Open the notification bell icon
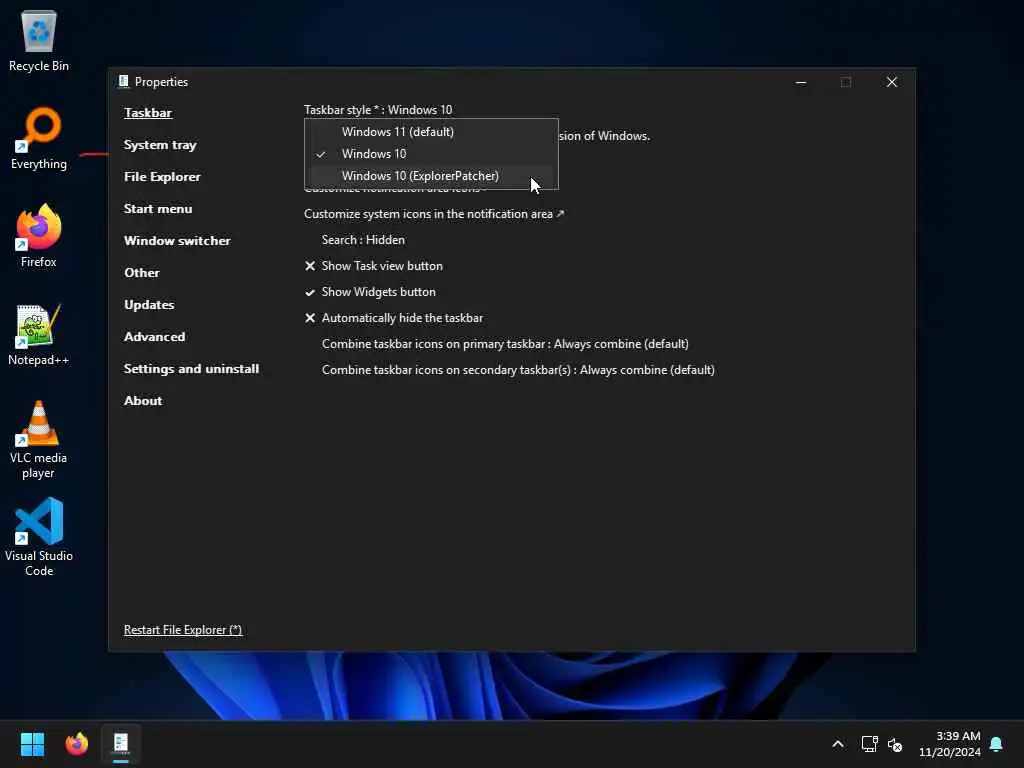 pos(997,744)
